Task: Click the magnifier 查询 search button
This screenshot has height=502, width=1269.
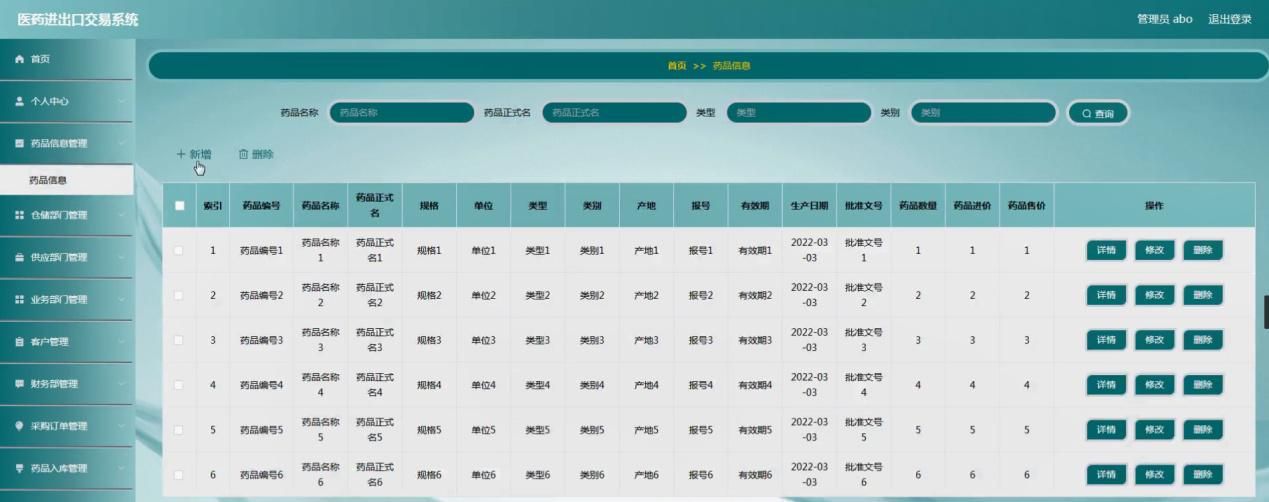Action: tap(1098, 113)
